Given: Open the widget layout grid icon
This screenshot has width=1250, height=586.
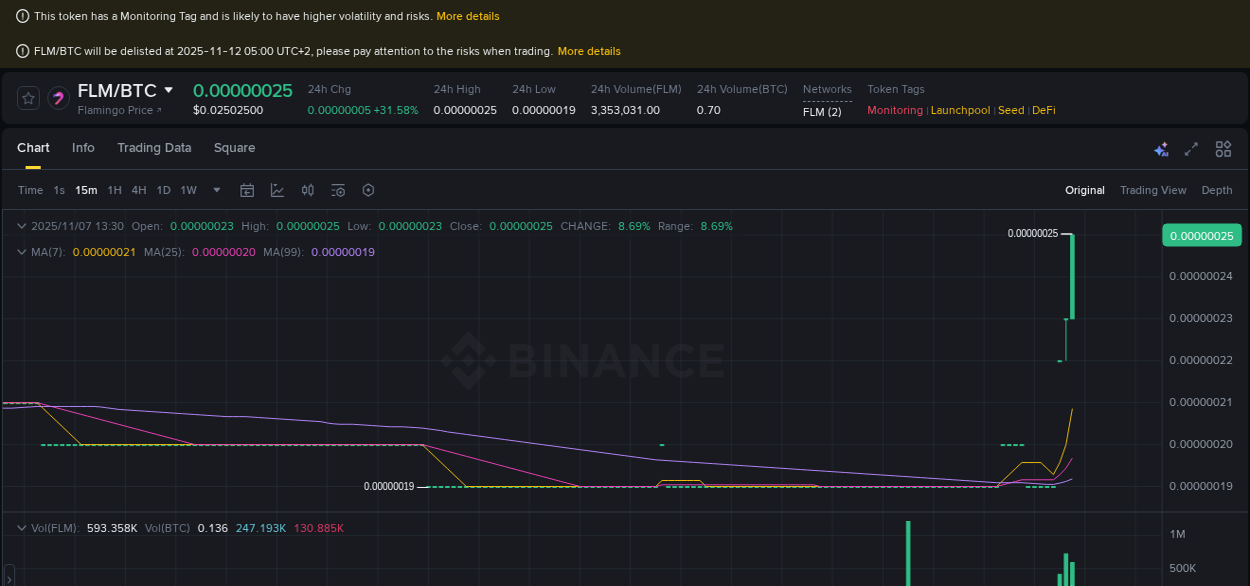Looking at the screenshot, I should pyautogui.click(x=1223, y=148).
